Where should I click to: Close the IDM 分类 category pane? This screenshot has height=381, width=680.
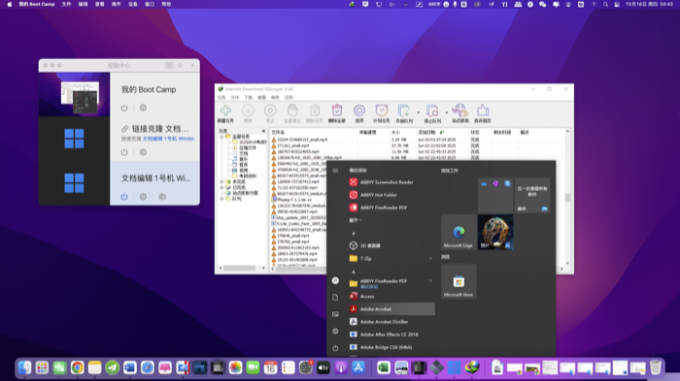[x=263, y=131]
